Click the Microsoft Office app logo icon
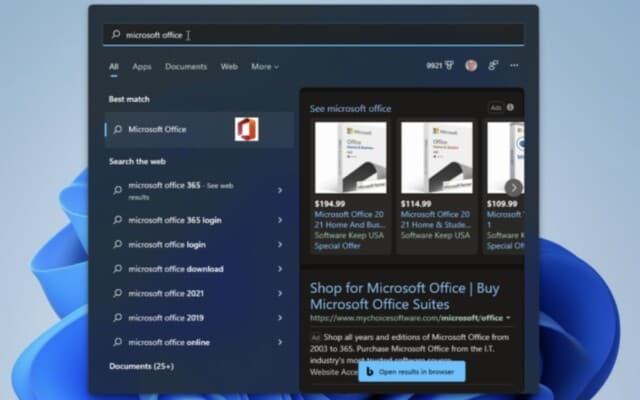Image resolution: width=640 pixels, height=400 pixels. pyautogui.click(x=247, y=129)
